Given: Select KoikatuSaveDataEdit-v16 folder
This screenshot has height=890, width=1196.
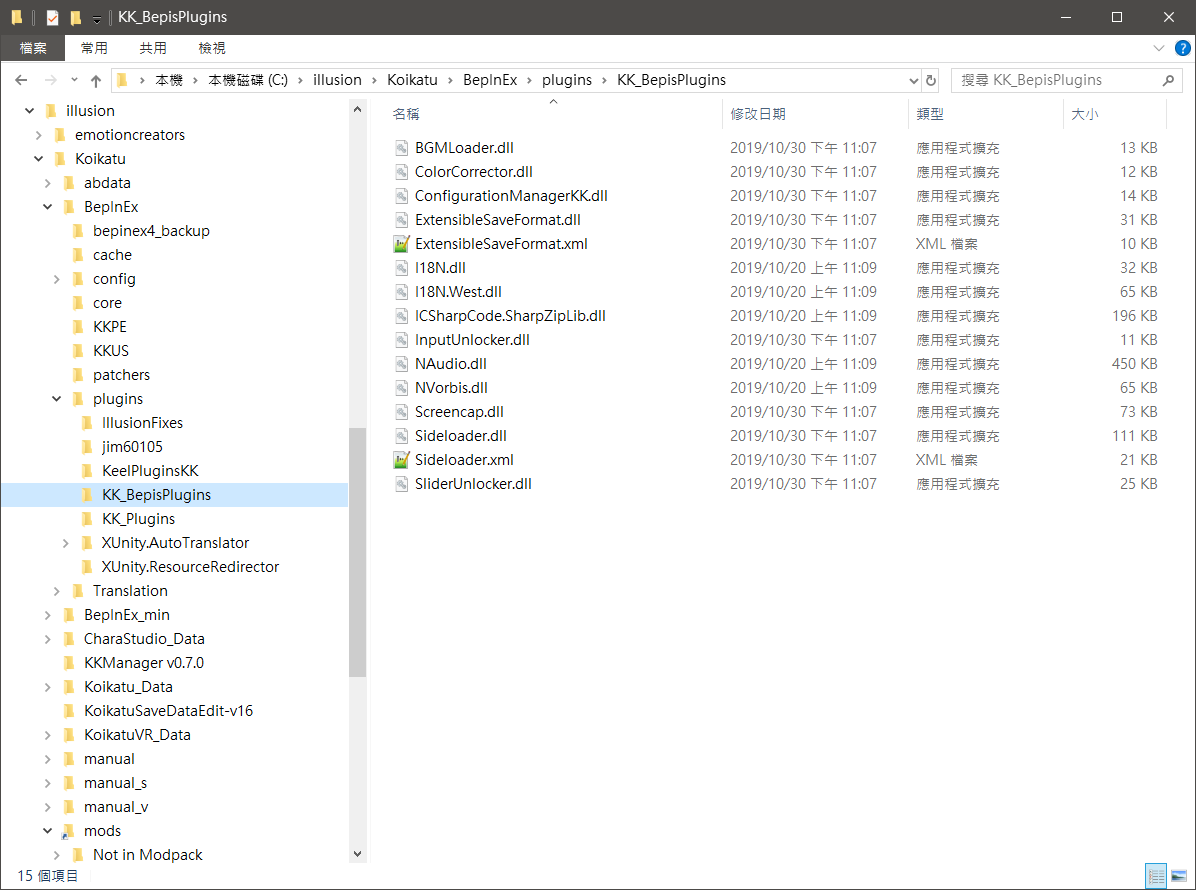Looking at the screenshot, I should coord(168,711).
